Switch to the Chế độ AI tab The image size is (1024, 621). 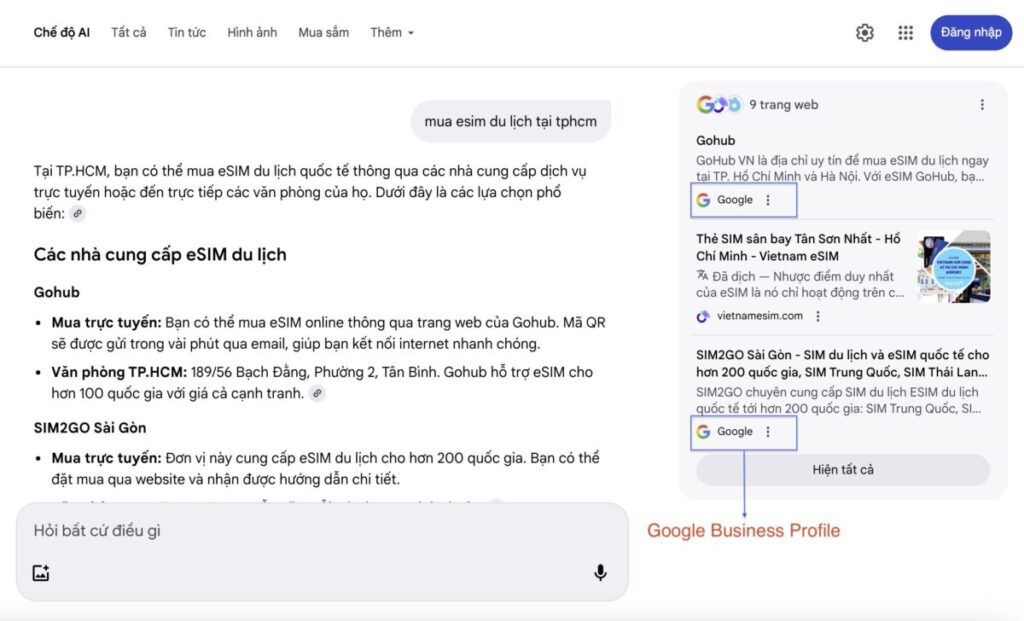[x=61, y=33]
